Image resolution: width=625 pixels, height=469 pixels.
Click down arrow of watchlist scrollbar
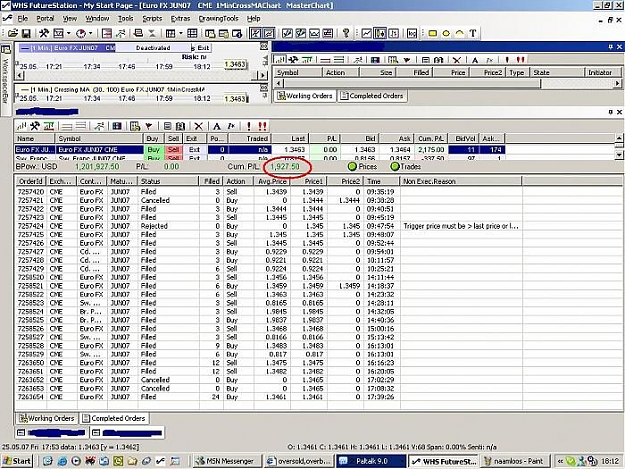619,155
